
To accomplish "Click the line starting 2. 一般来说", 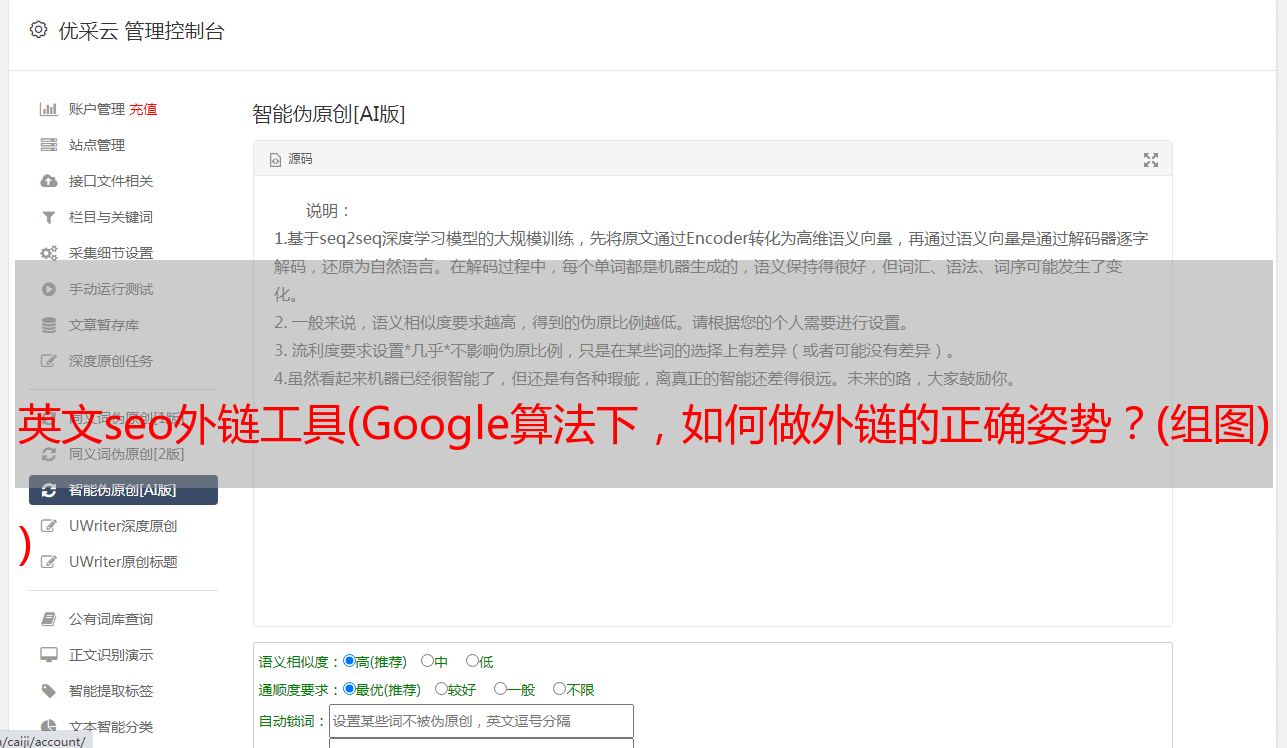I will tap(592, 323).
